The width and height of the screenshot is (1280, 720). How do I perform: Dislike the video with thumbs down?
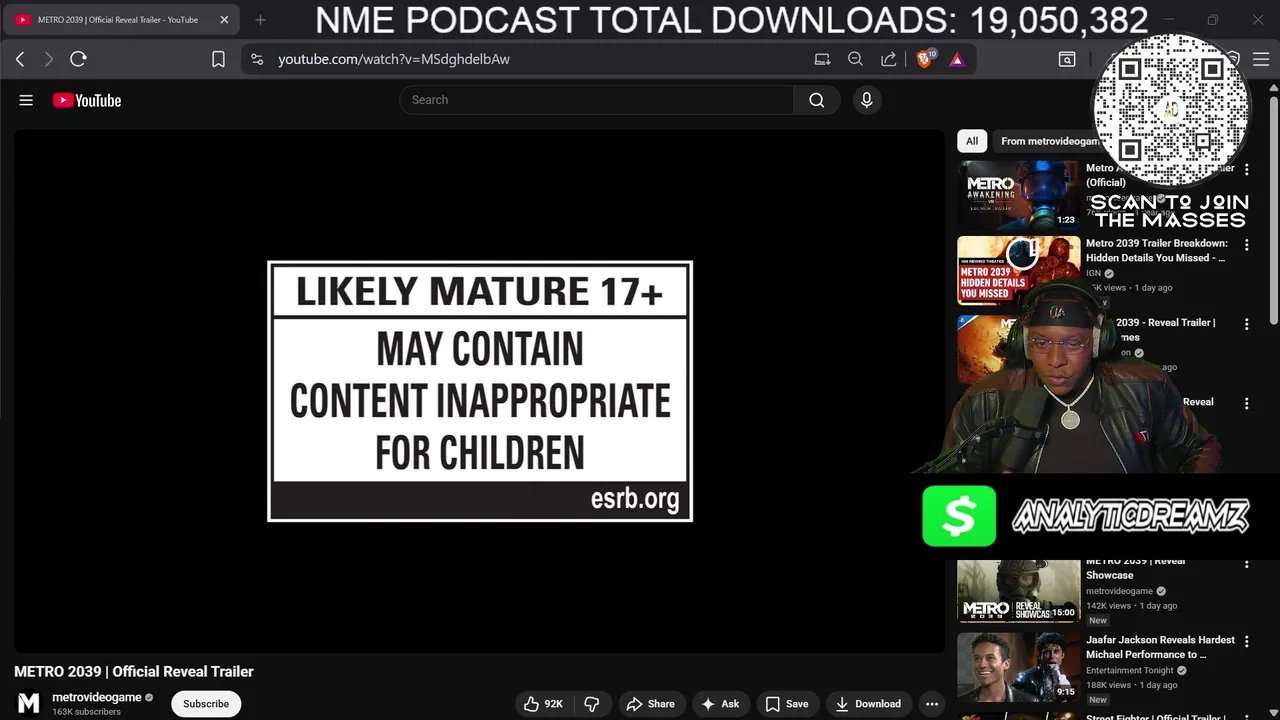coord(591,704)
